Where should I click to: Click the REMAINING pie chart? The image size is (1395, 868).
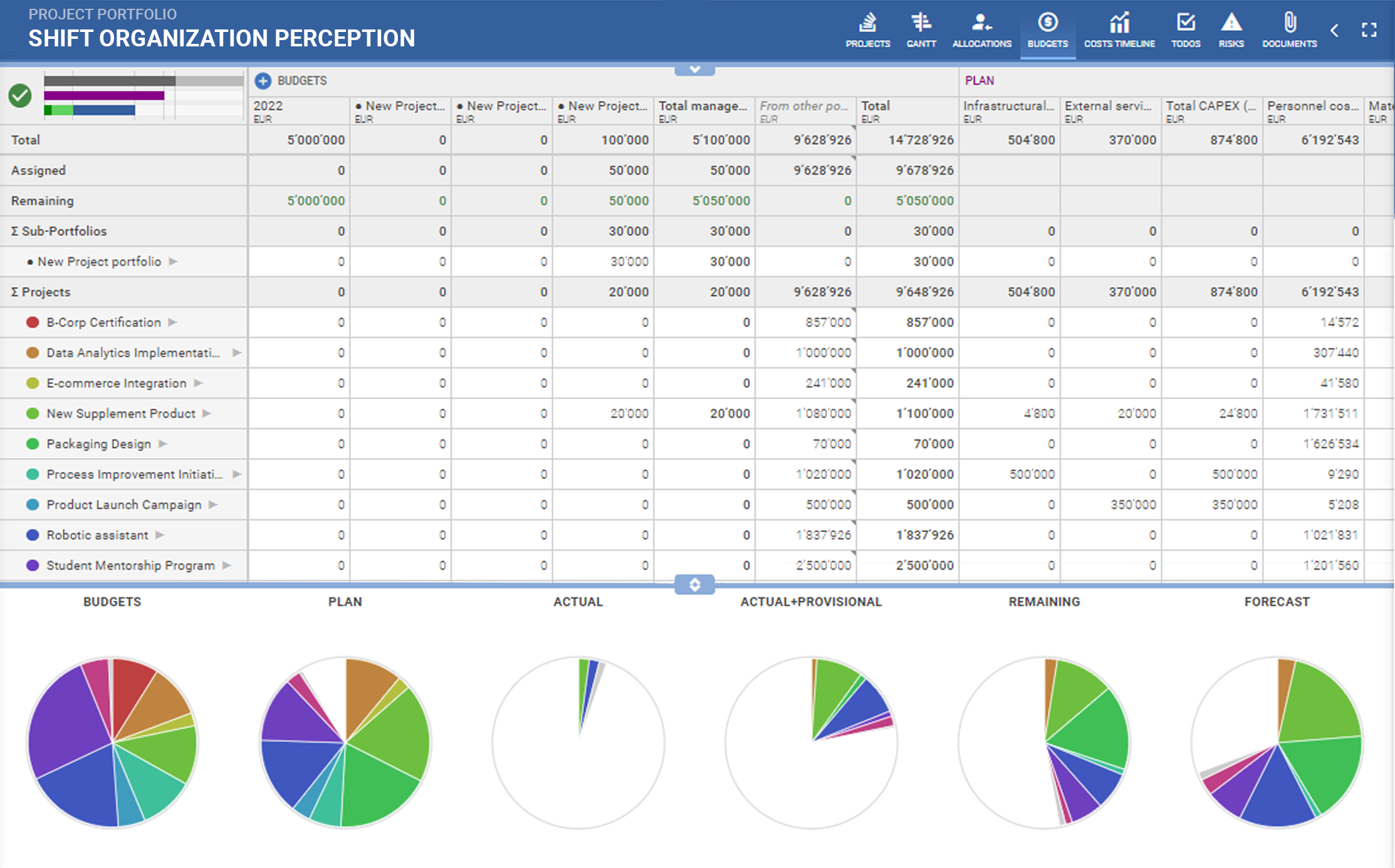pos(1044,743)
